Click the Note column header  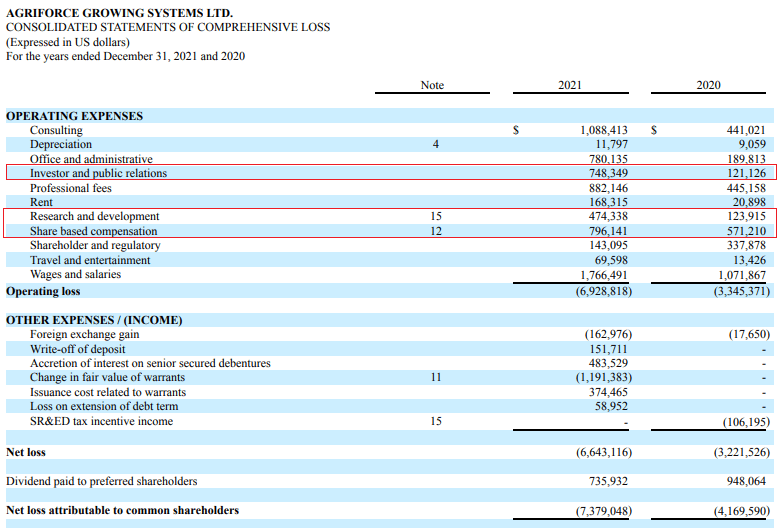[432, 85]
